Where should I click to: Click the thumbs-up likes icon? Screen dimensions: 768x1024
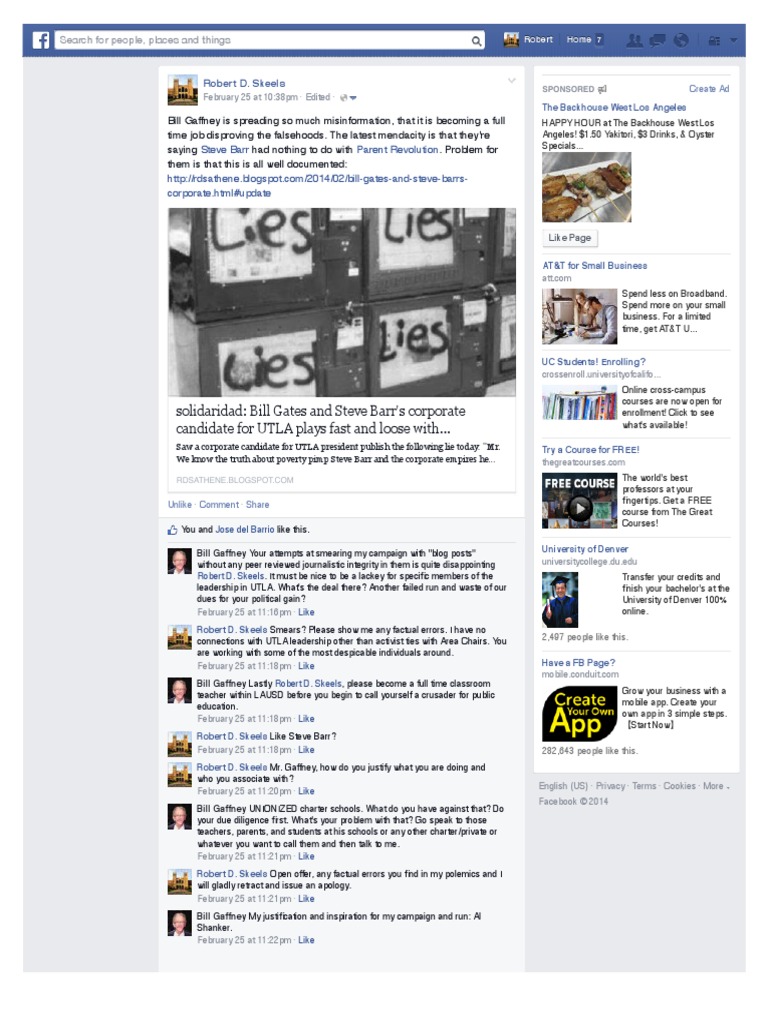click(172, 530)
